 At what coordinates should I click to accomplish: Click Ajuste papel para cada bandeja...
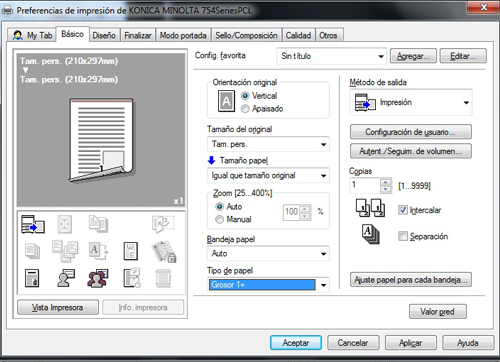click(411, 280)
